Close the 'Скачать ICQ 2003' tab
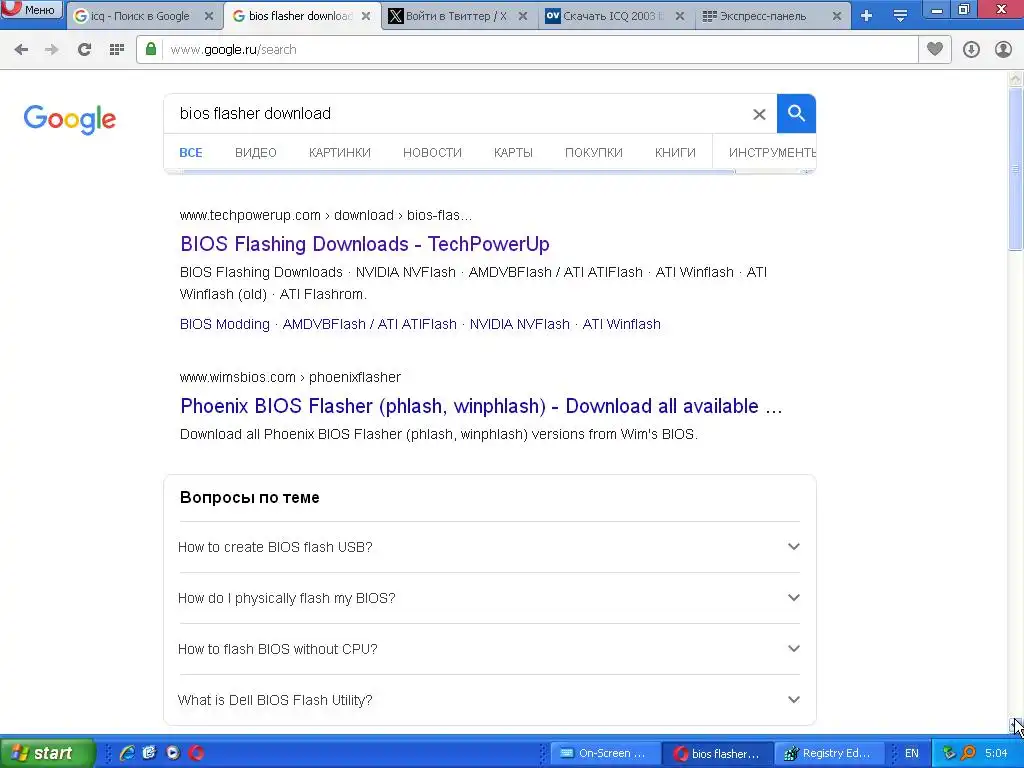This screenshot has width=1024, height=768. click(x=680, y=16)
